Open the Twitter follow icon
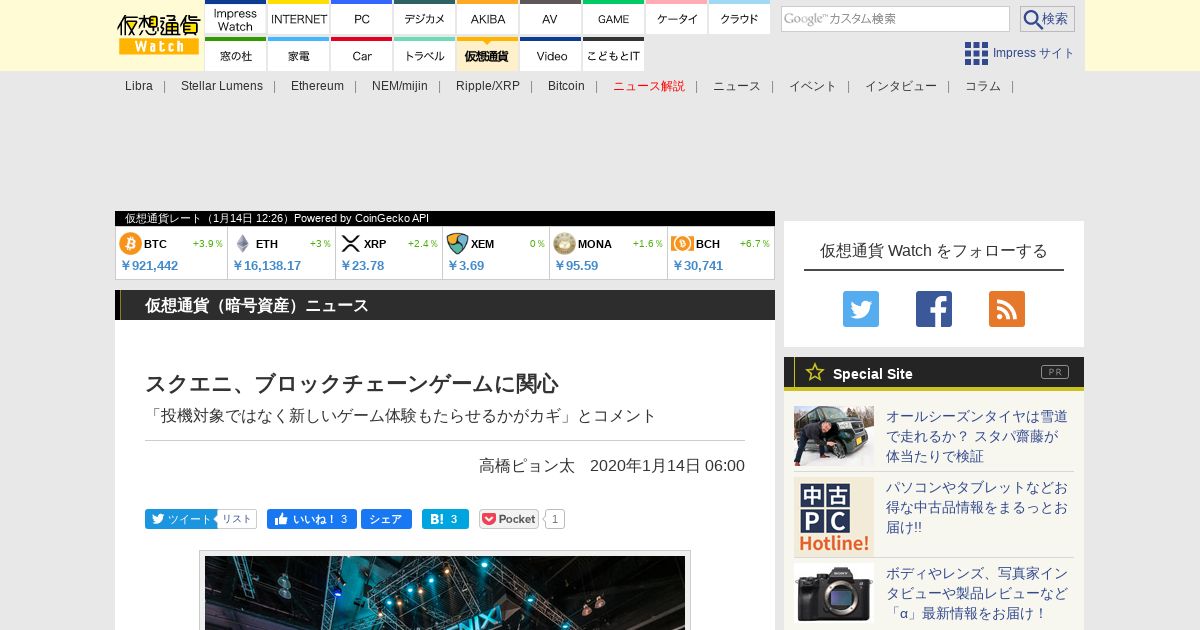The width and height of the screenshot is (1200, 630). 861,309
